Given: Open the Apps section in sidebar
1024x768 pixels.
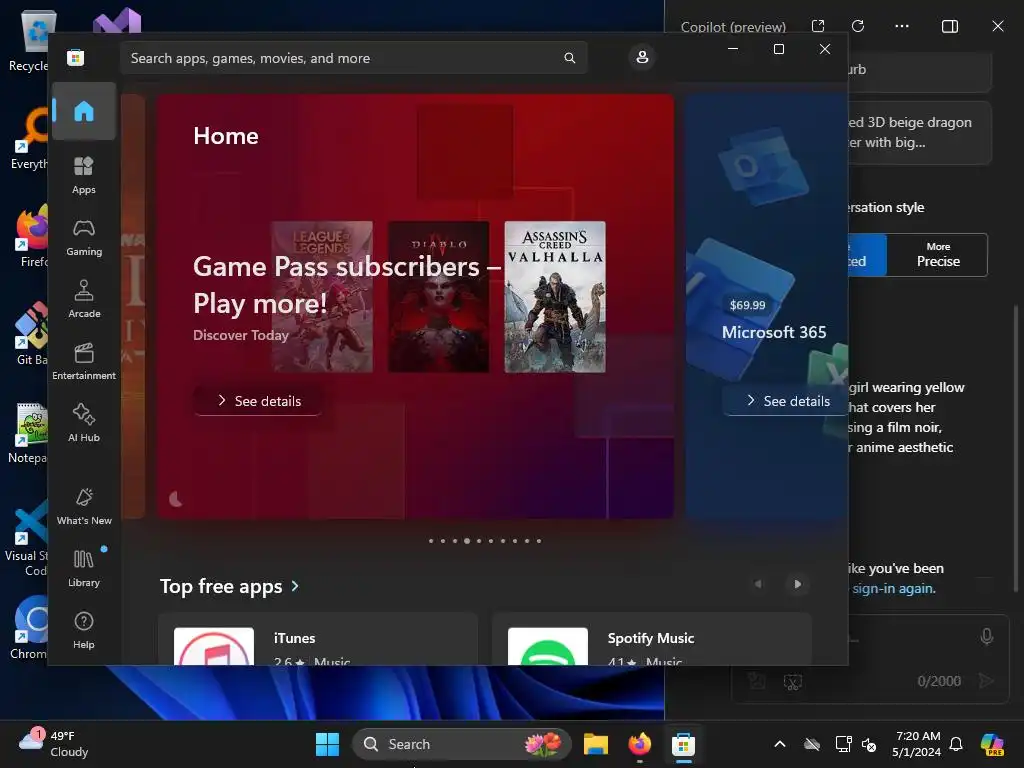Looking at the screenshot, I should click(84, 176).
